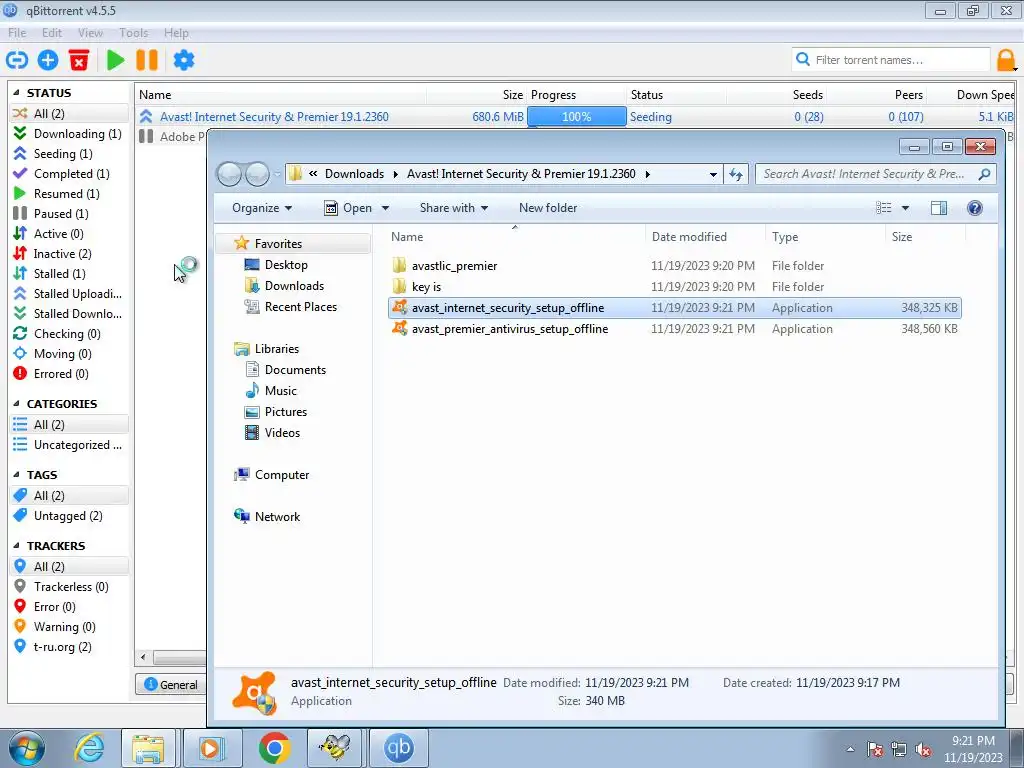The image size is (1024, 768).
Task: Toggle the preview pane icon
Action: (938, 208)
